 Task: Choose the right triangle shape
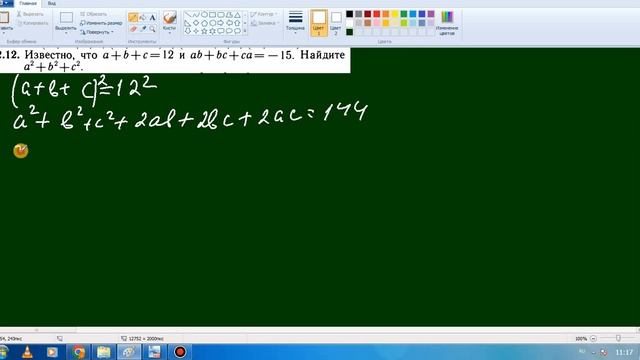[188, 23]
